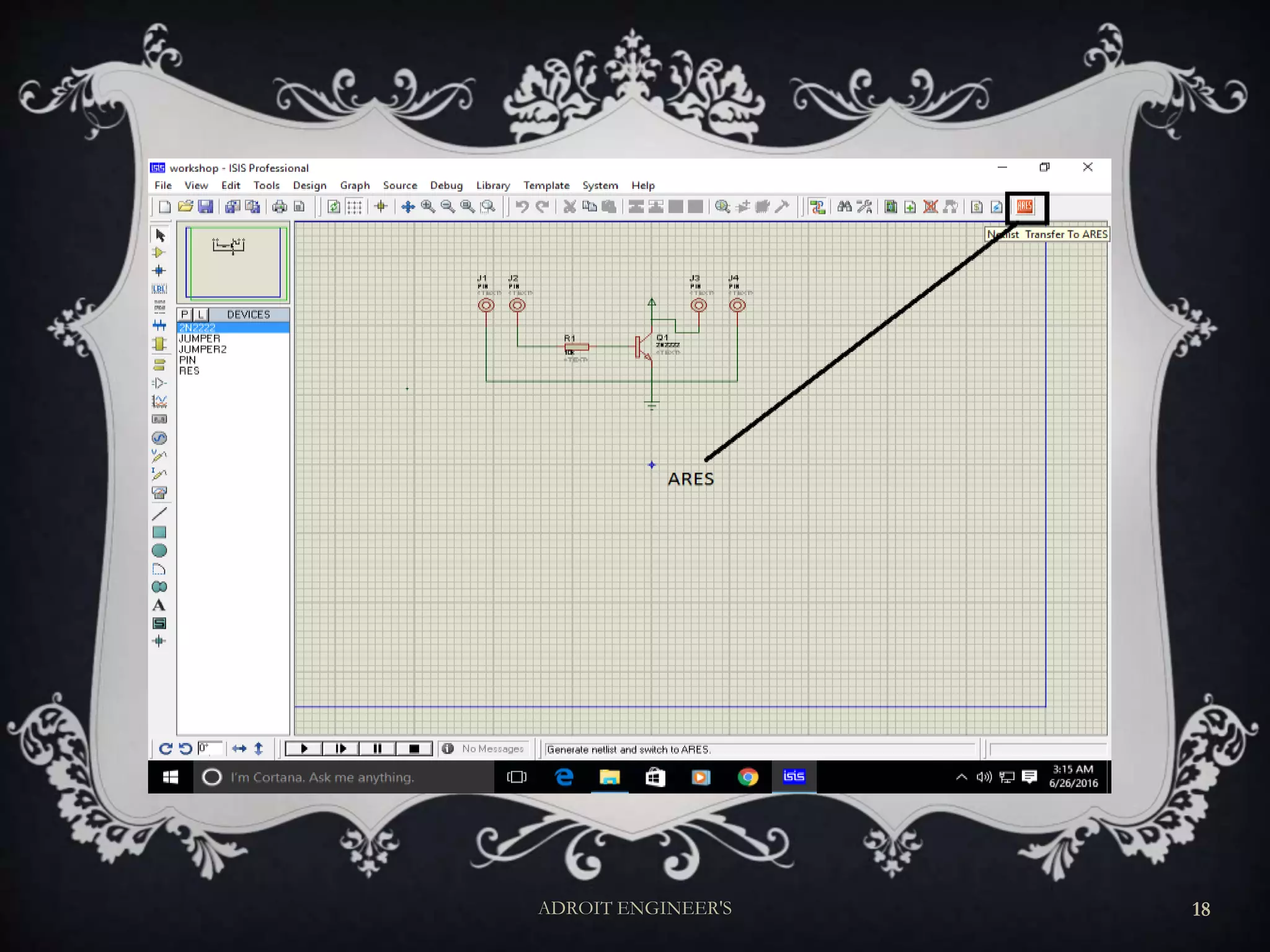Select the 2D circle graphics tool
Image resolution: width=1270 pixels, height=952 pixels.
pos(159,550)
